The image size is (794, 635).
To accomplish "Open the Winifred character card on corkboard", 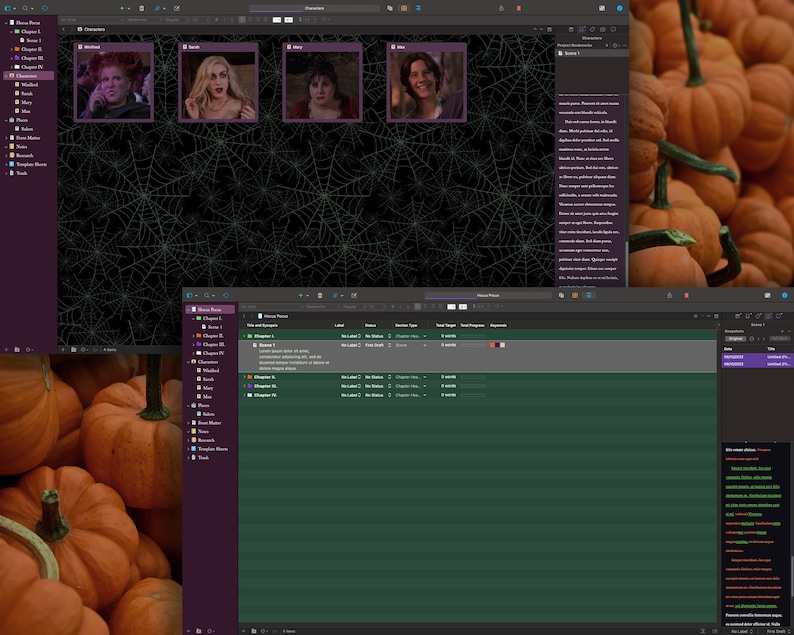I will coord(113,83).
